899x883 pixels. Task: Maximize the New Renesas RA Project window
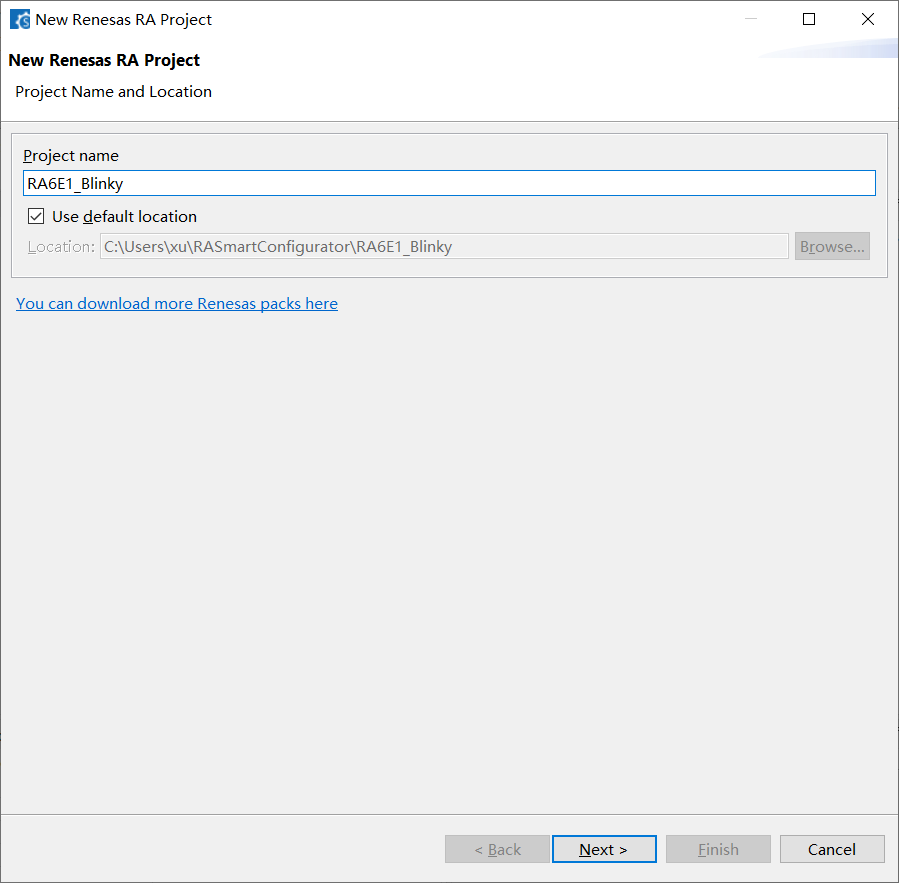(808, 19)
